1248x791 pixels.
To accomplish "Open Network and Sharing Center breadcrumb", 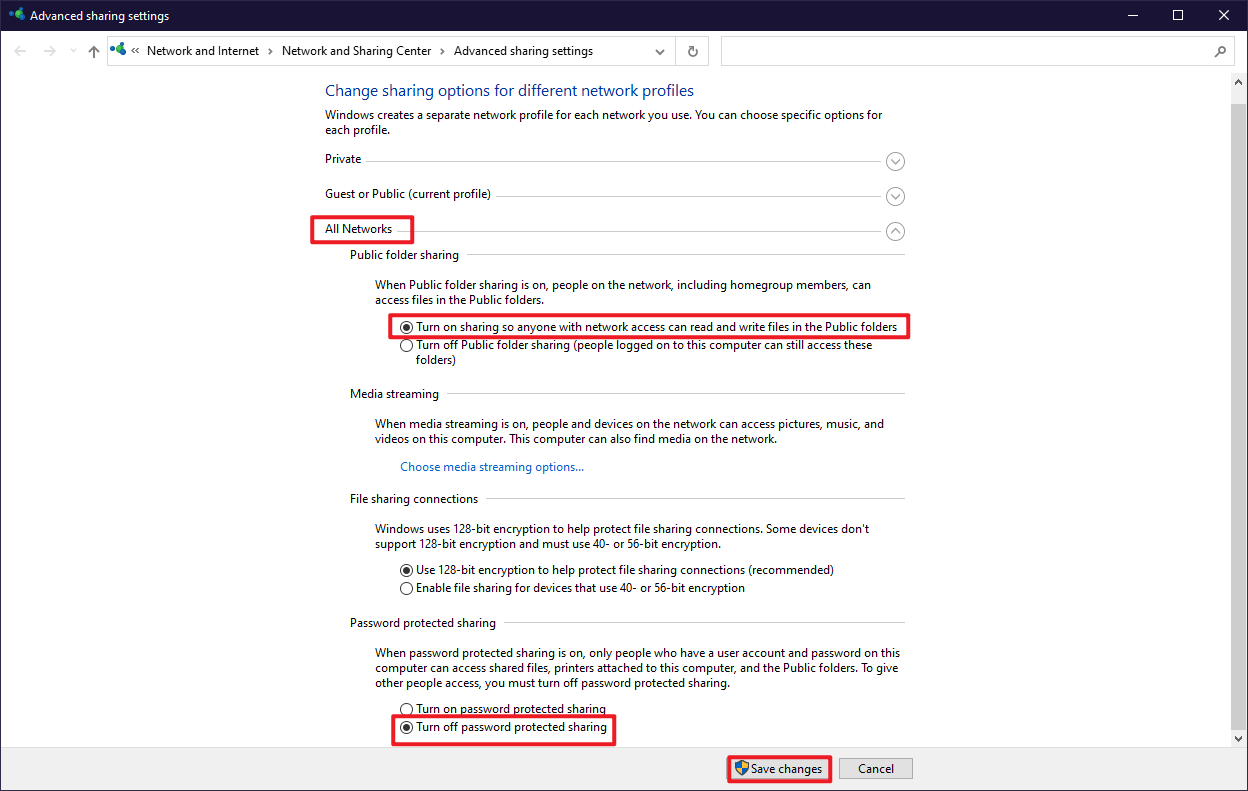I will click(357, 51).
